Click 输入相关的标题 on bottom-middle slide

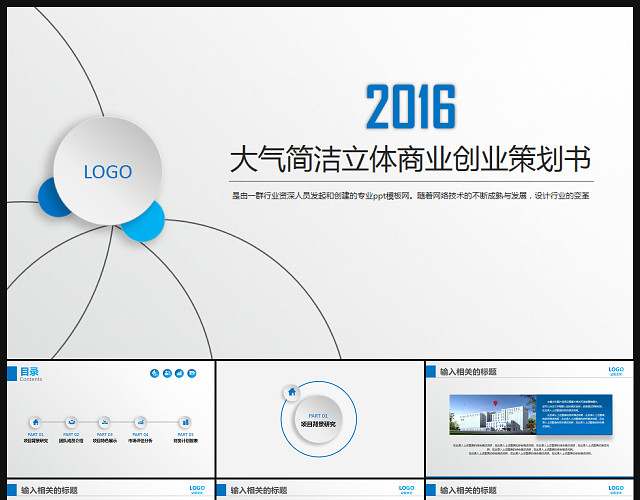click(259, 491)
